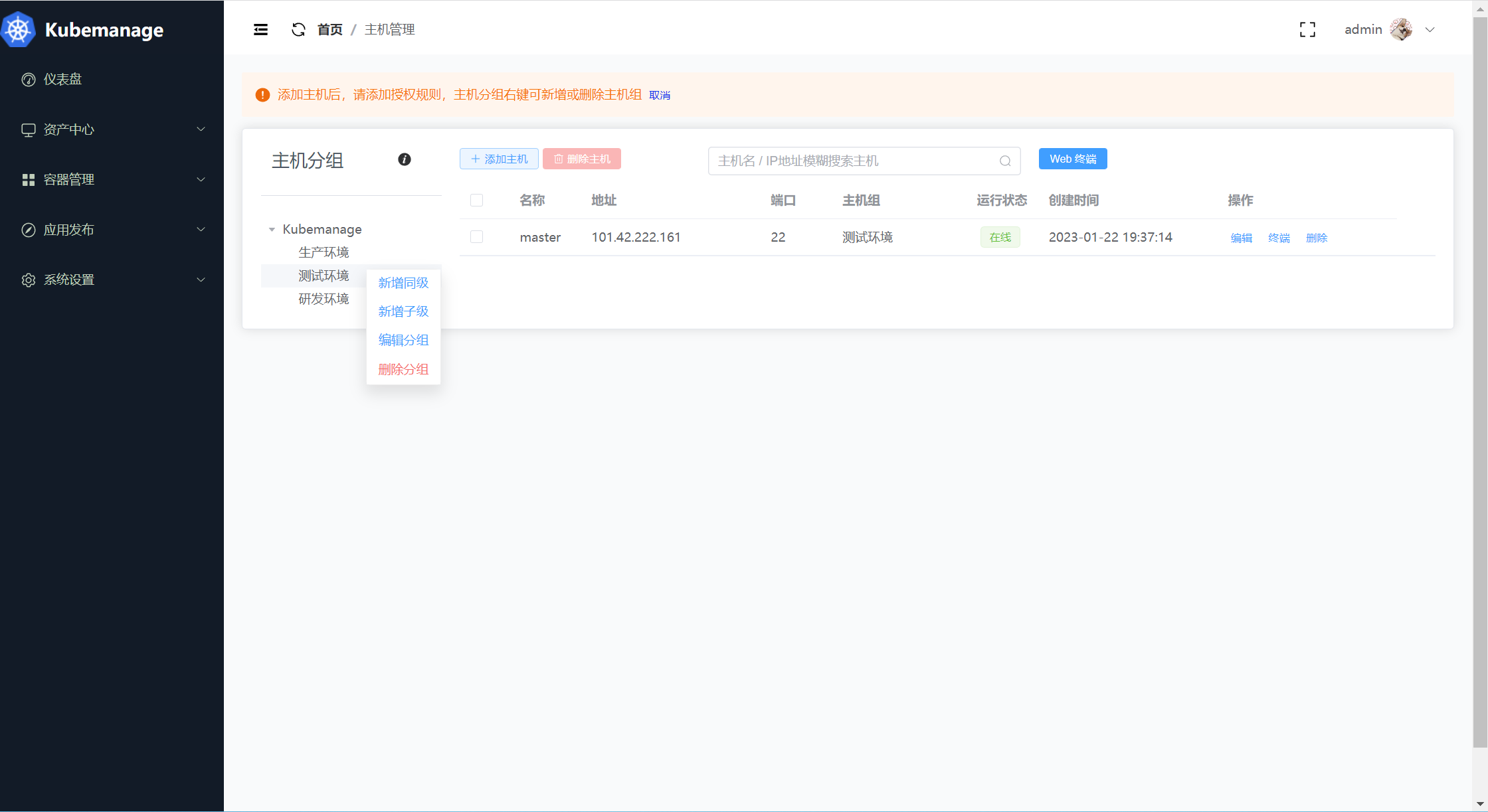Check the master host row checkbox
The image size is (1488, 812).
click(x=476, y=237)
